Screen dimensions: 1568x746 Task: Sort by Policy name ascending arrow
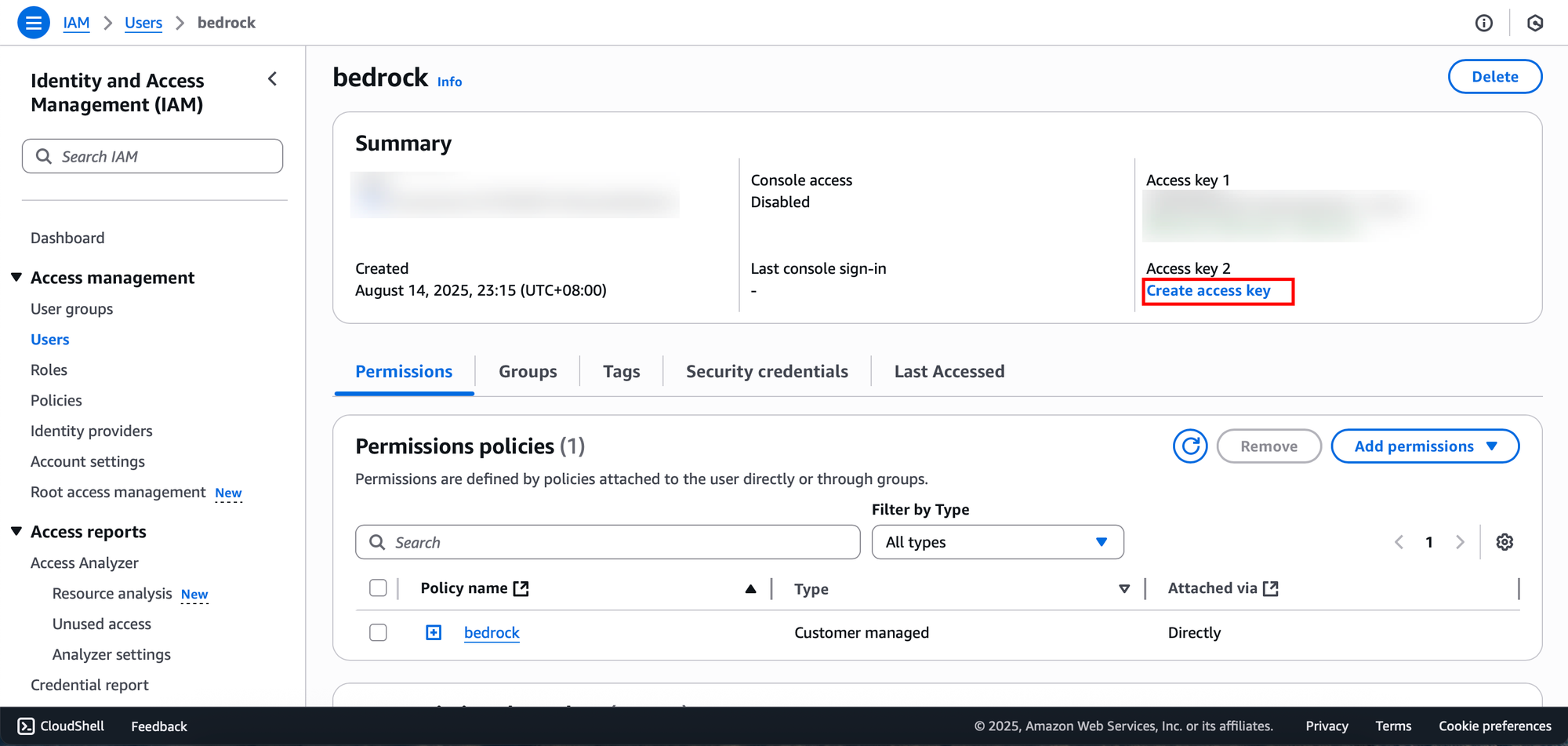click(750, 589)
